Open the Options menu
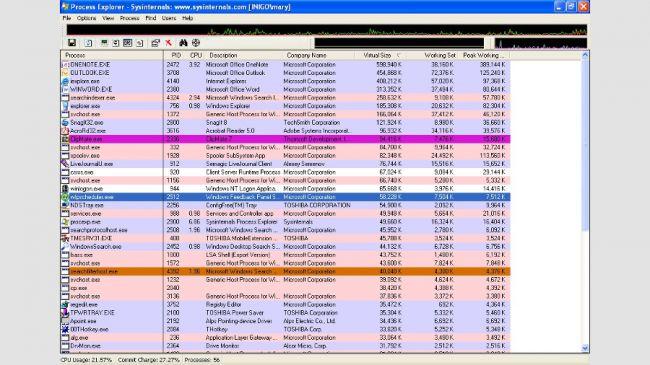 (86, 18)
